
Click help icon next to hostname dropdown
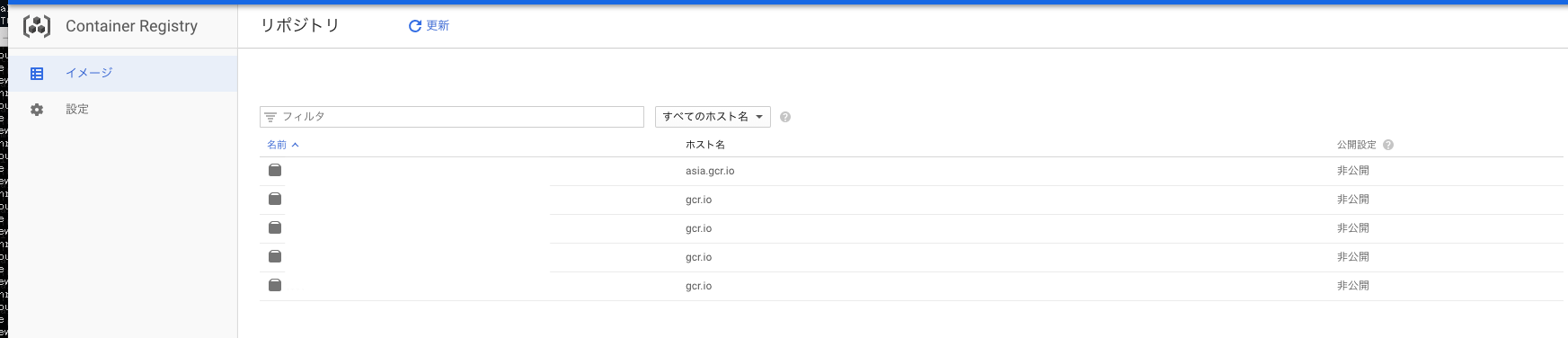[x=785, y=117]
